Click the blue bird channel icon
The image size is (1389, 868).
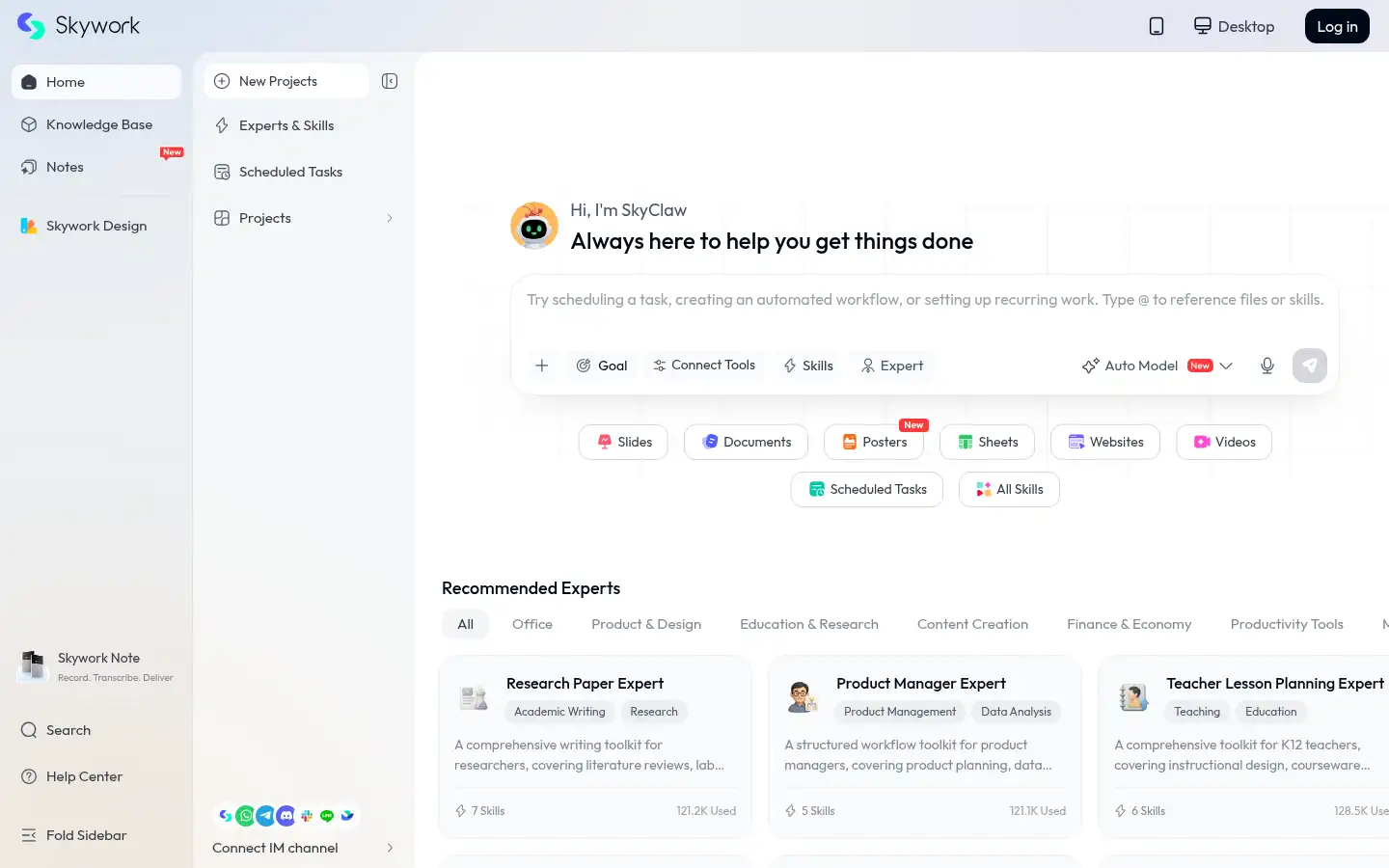(x=347, y=816)
